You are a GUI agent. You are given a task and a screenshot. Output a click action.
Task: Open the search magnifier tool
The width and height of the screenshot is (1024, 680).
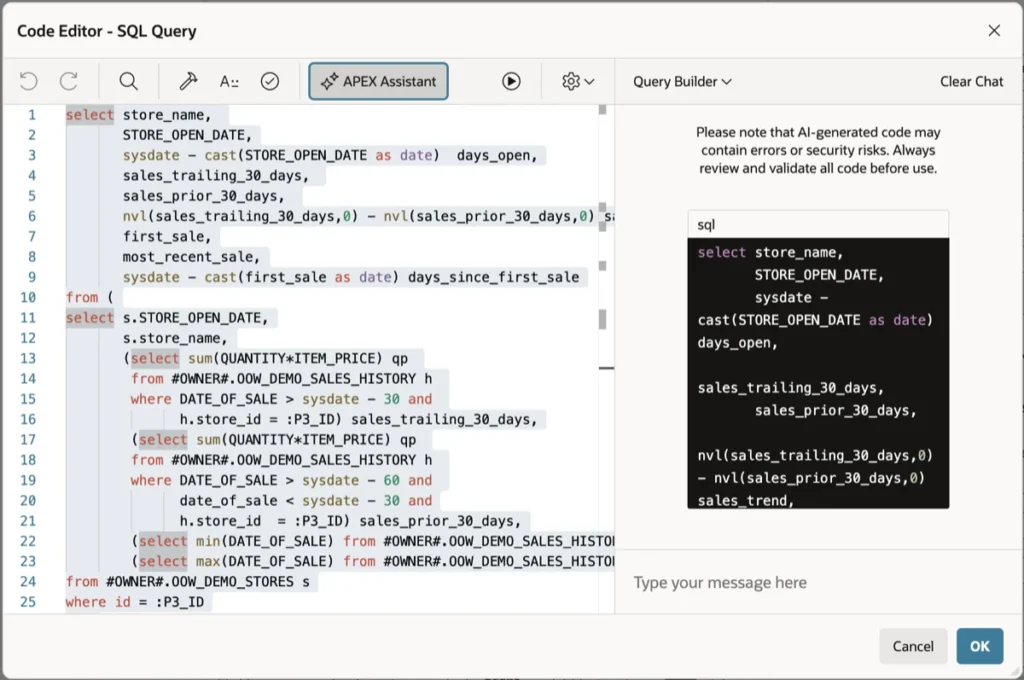point(129,81)
